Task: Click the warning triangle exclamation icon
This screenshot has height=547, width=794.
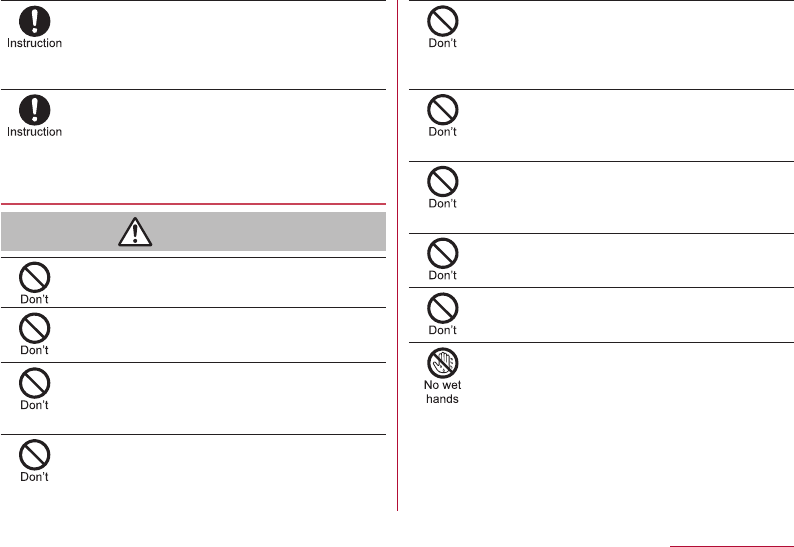Action: 135,232
